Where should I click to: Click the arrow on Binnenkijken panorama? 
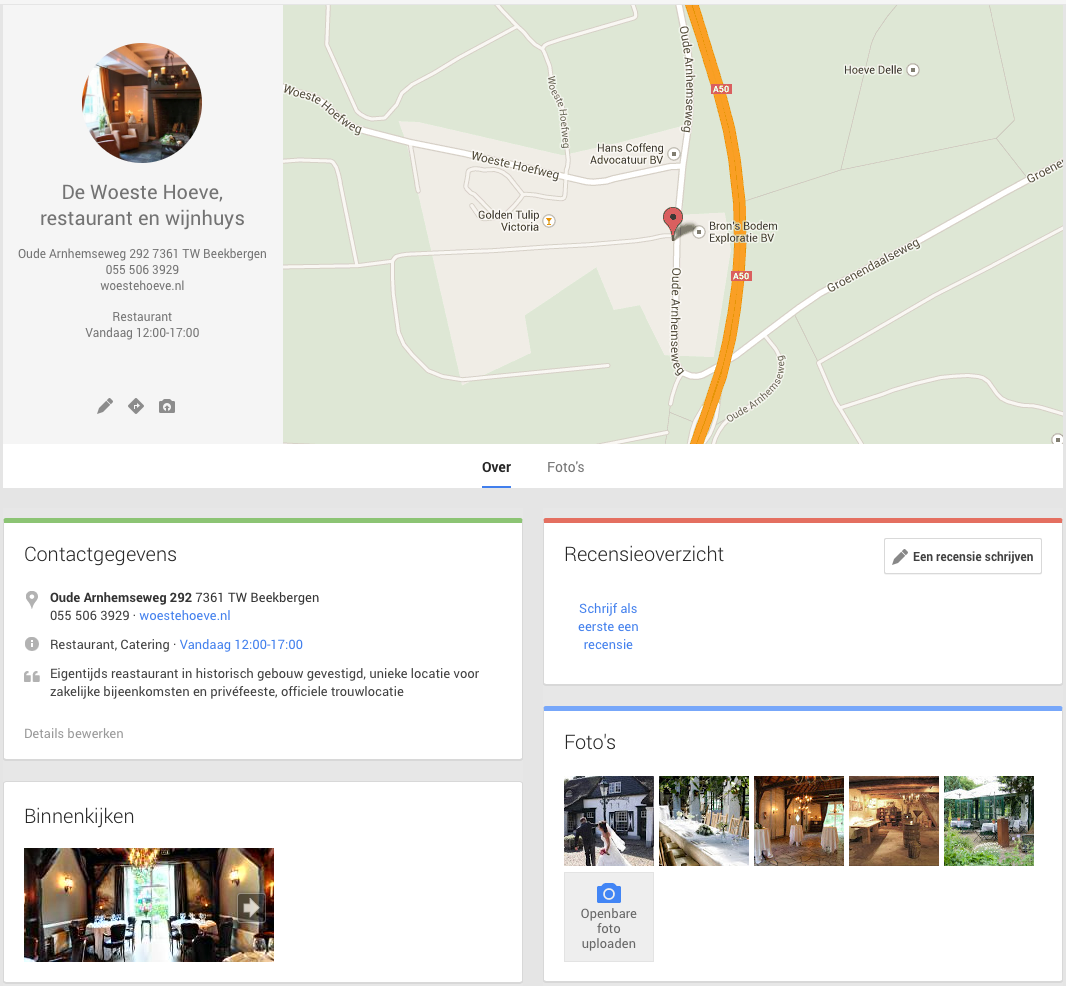tap(251, 906)
